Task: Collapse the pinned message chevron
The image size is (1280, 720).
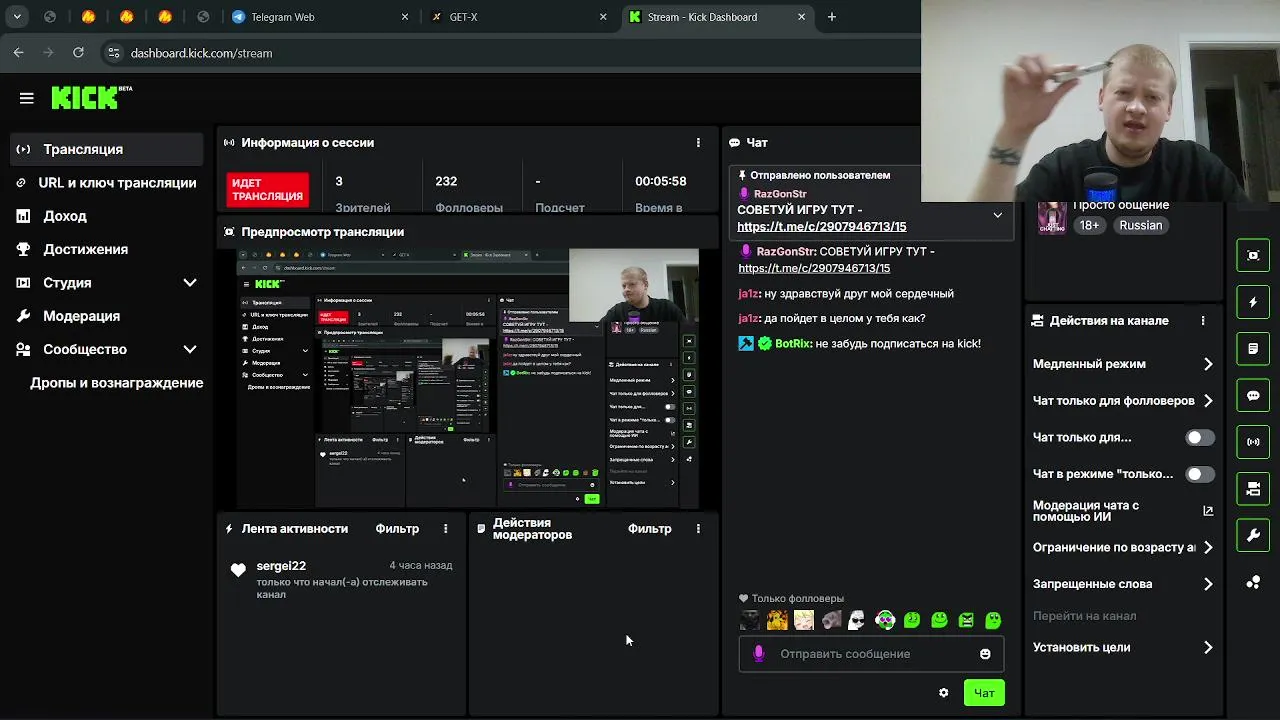Action: [x=997, y=215]
